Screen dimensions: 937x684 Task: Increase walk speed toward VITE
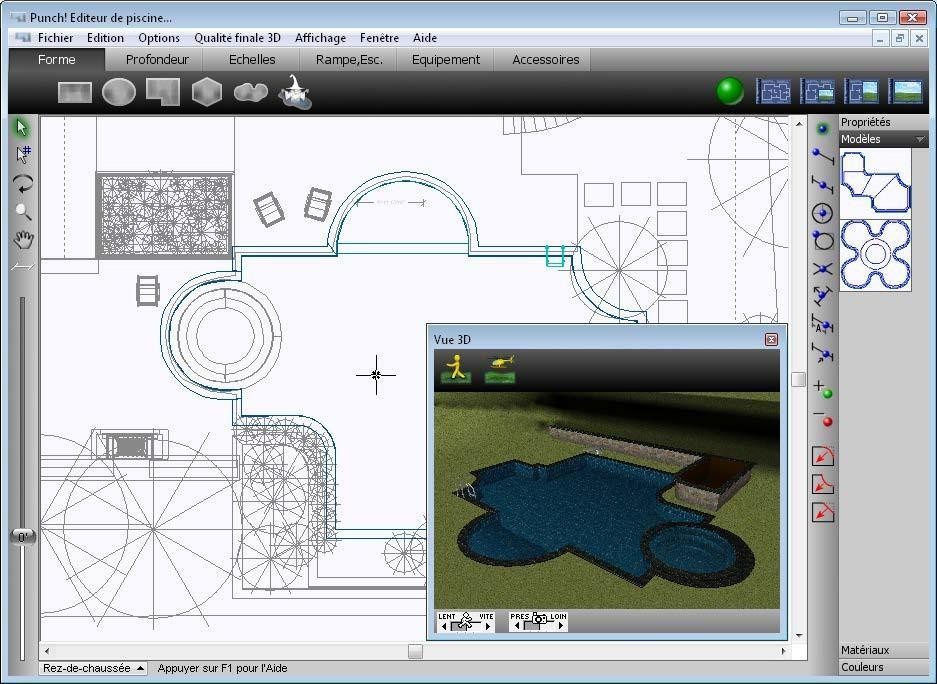(x=488, y=626)
